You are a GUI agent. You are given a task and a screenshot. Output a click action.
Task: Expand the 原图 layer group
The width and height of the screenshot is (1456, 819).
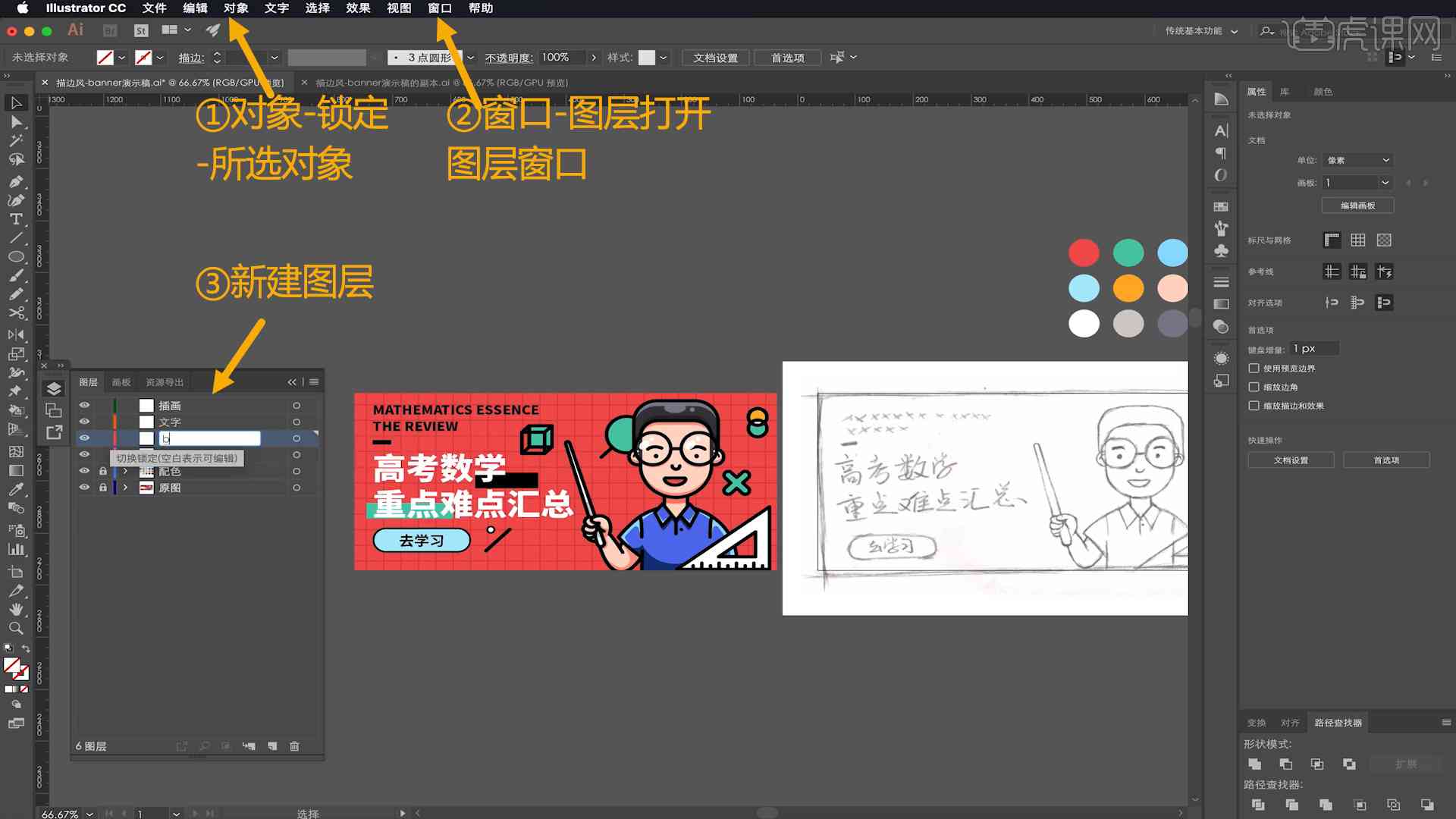(x=124, y=487)
